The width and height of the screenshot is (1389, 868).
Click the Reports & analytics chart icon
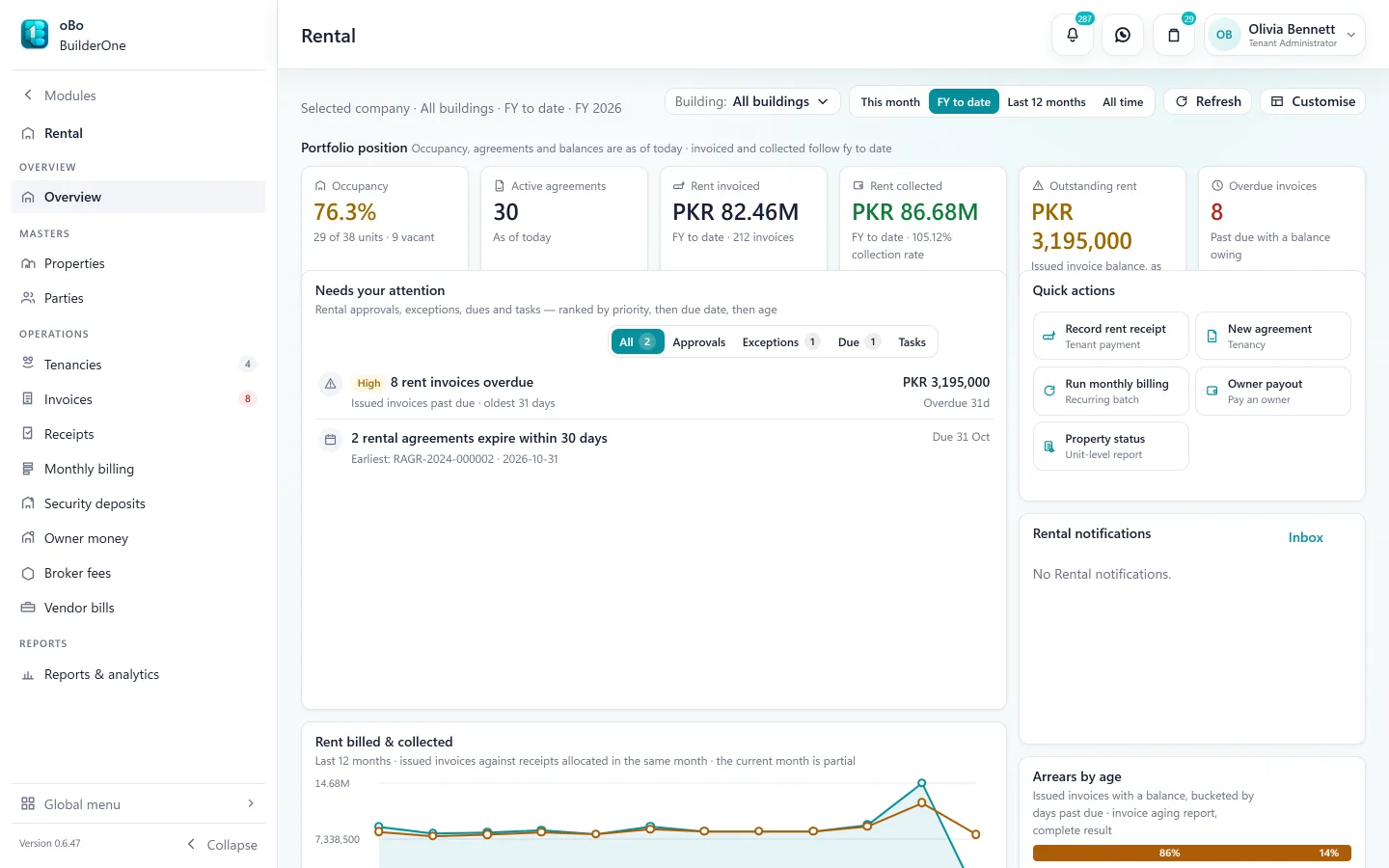[x=28, y=675]
